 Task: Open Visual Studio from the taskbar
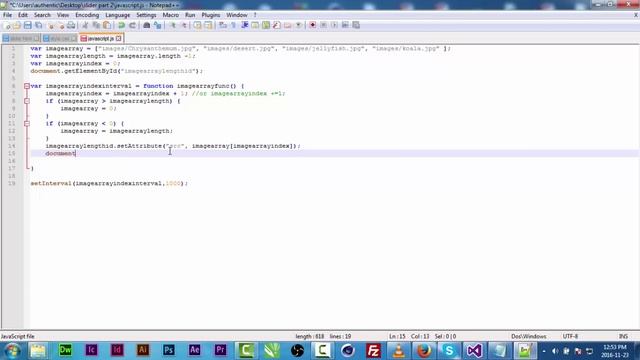(474, 350)
